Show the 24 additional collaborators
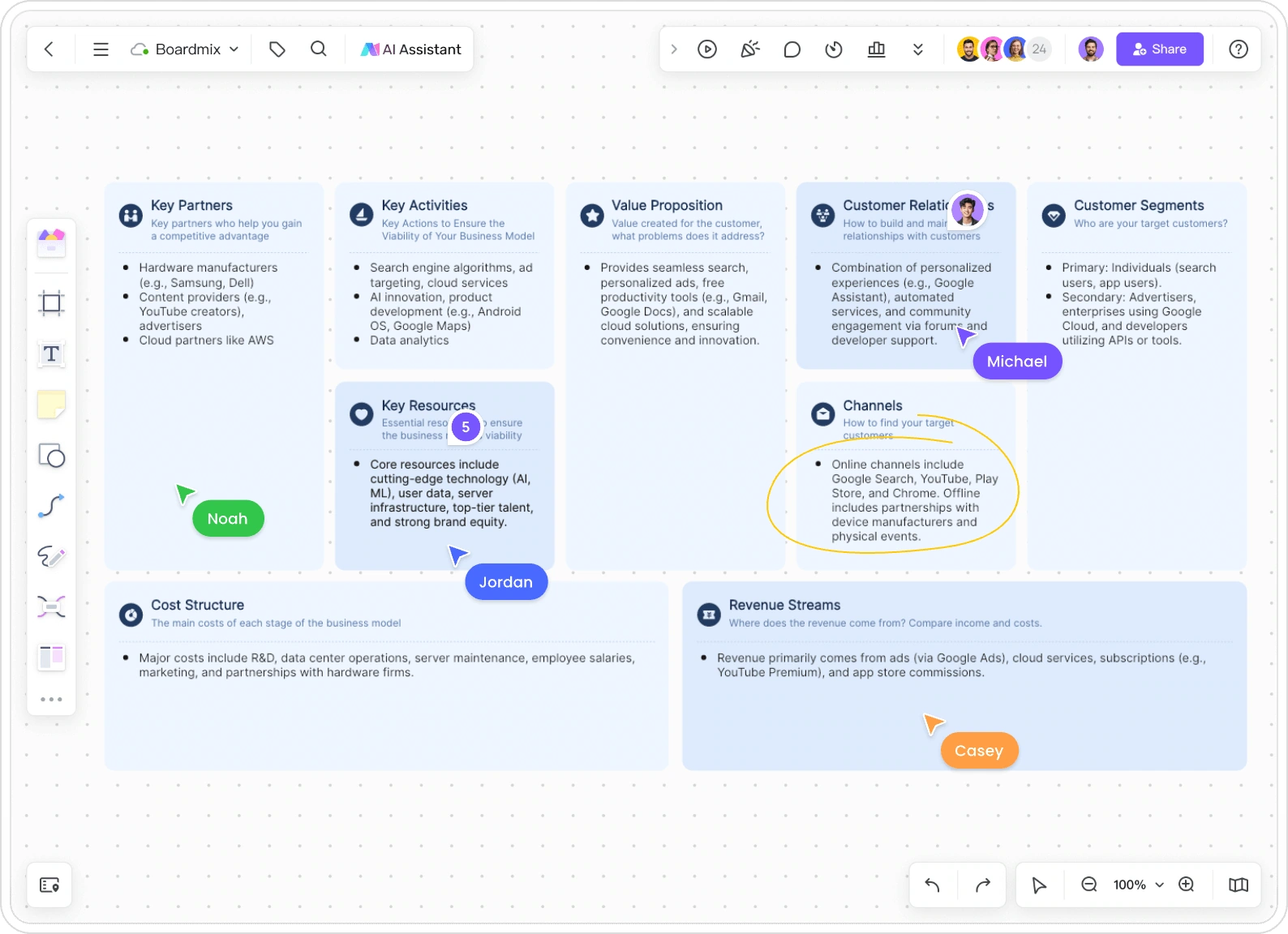This screenshot has height=934, width=1288. 1039,49
